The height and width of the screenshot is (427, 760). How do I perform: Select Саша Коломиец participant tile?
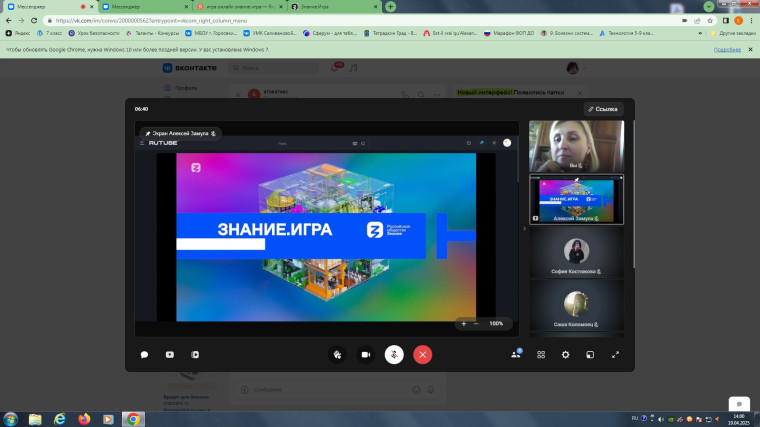[x=576, y=305]
